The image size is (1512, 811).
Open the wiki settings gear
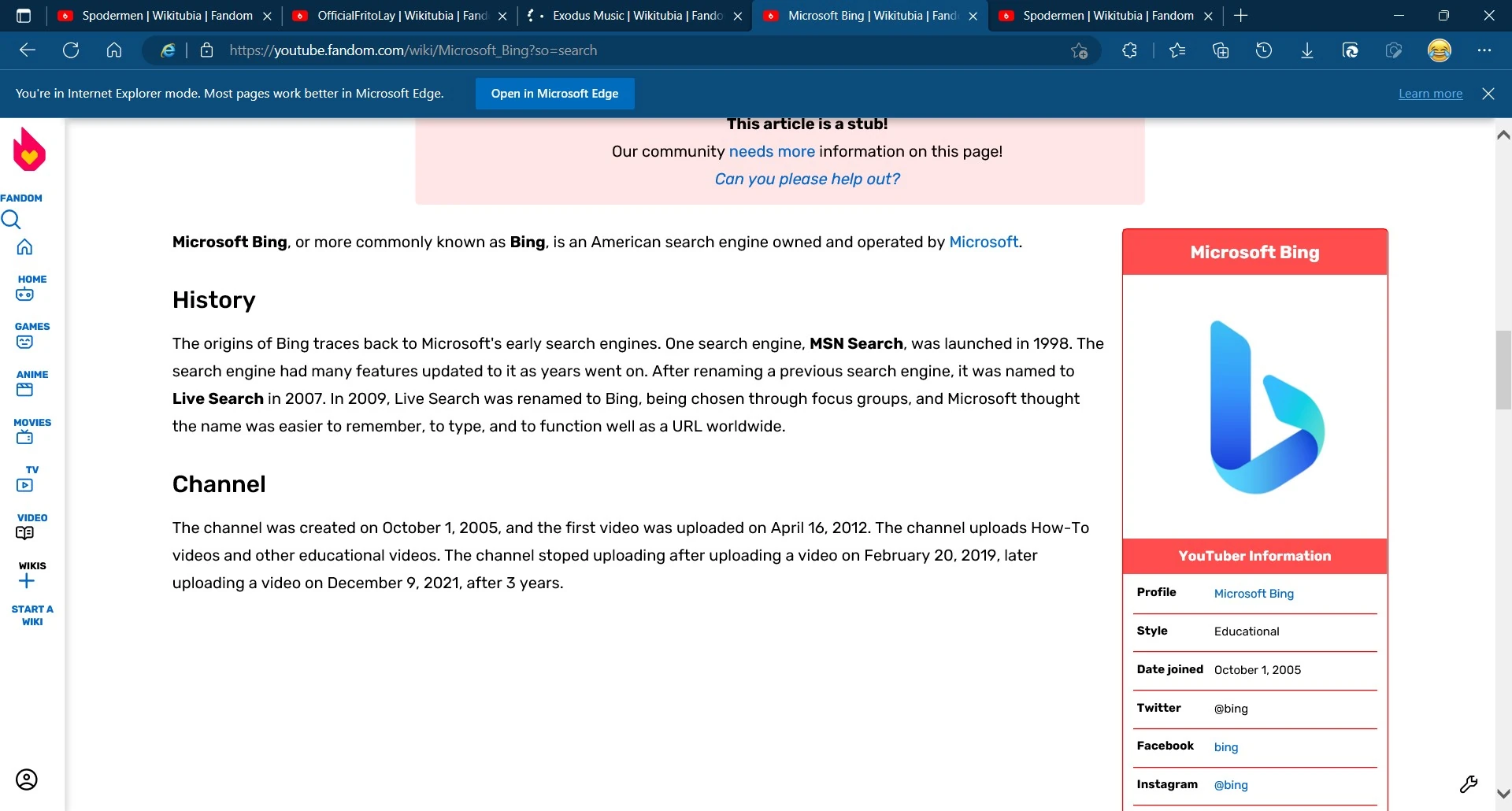click(1469, 783)
